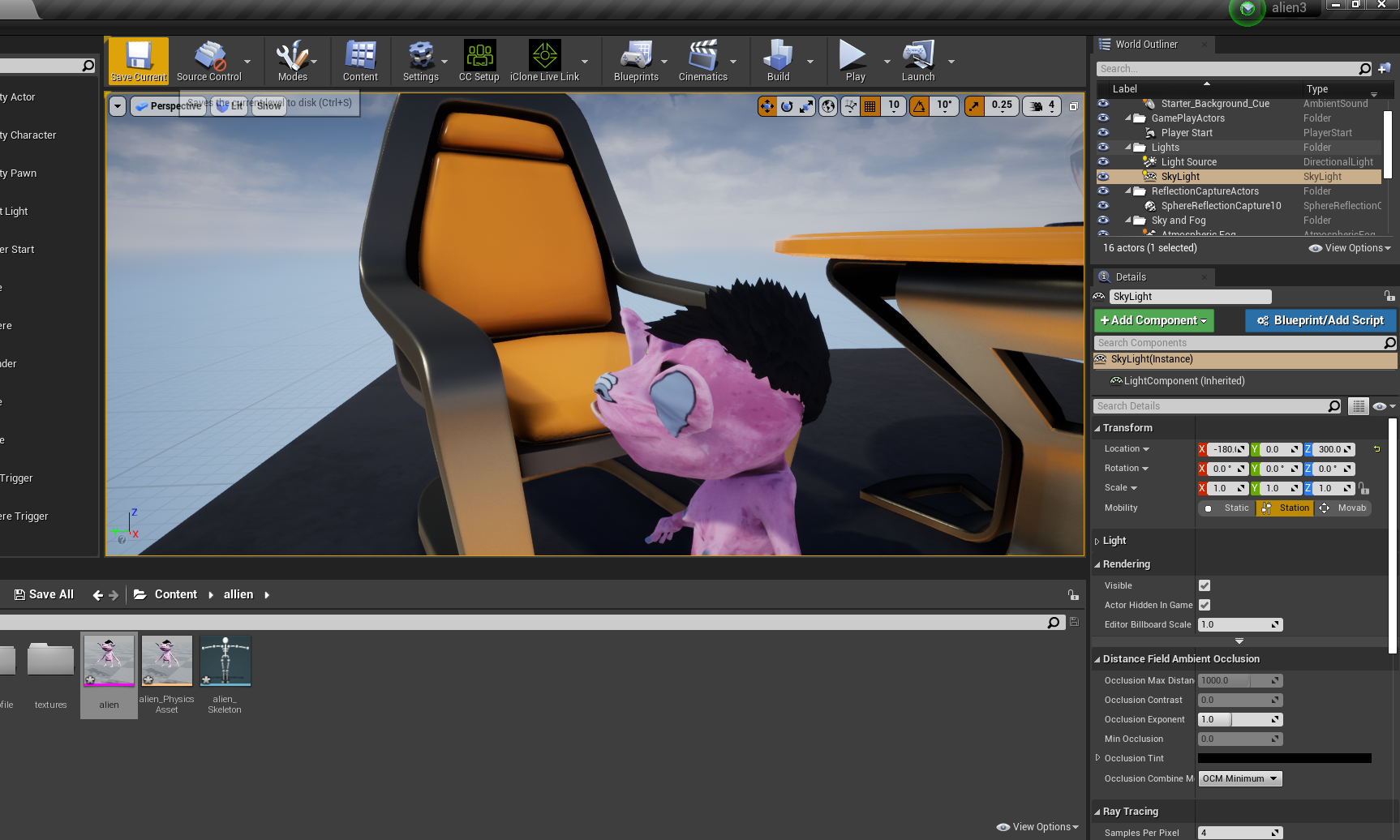This screenshot has width=1400, height=840.
Task: Select the rotate gizmo tool in the viewport
Action: 787,106
